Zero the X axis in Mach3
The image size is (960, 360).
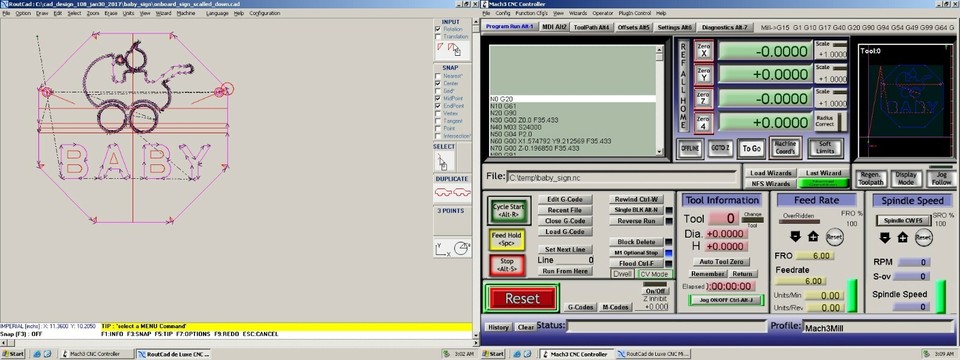pyautogui.click(x=703, y=51)
